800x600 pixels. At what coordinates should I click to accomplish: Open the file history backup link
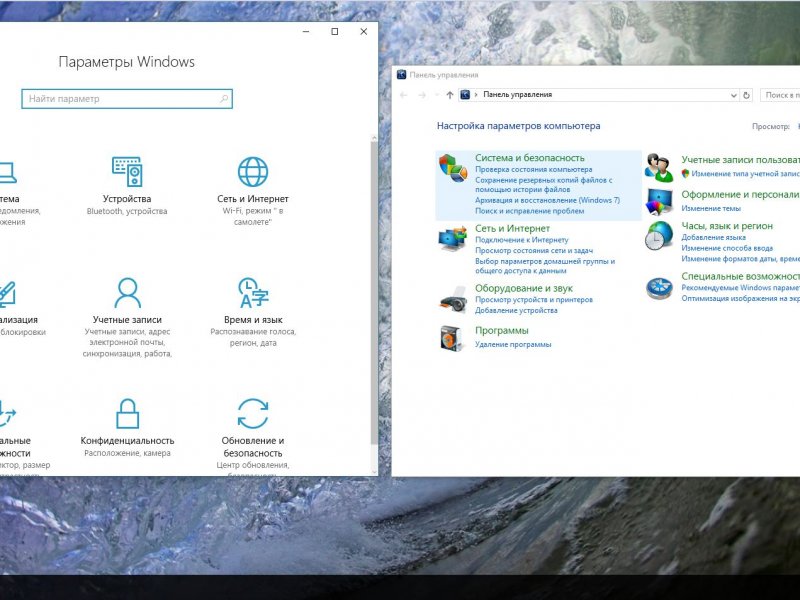point(544,185)
